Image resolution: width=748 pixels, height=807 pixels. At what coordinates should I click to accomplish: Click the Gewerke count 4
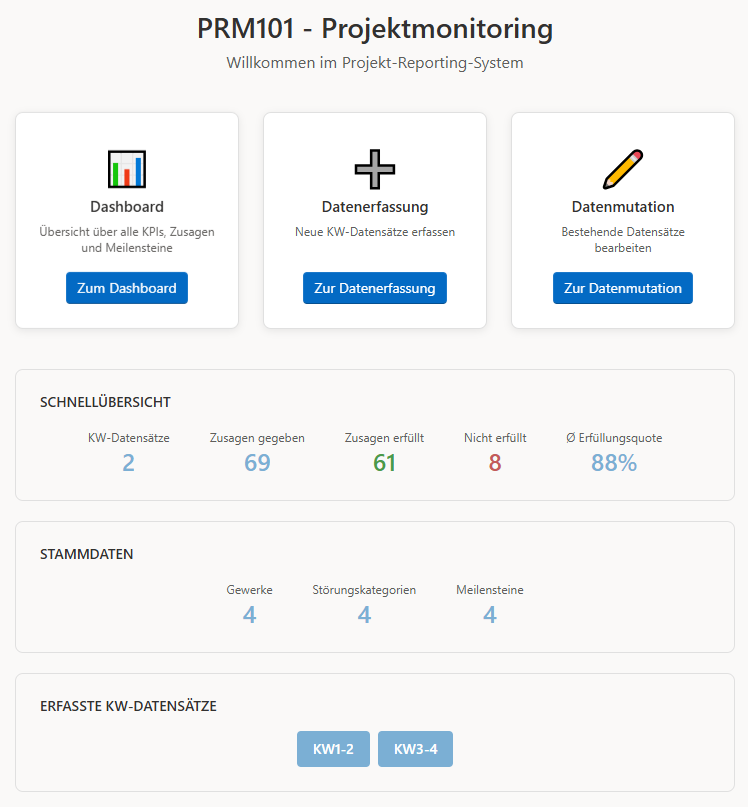250,615
